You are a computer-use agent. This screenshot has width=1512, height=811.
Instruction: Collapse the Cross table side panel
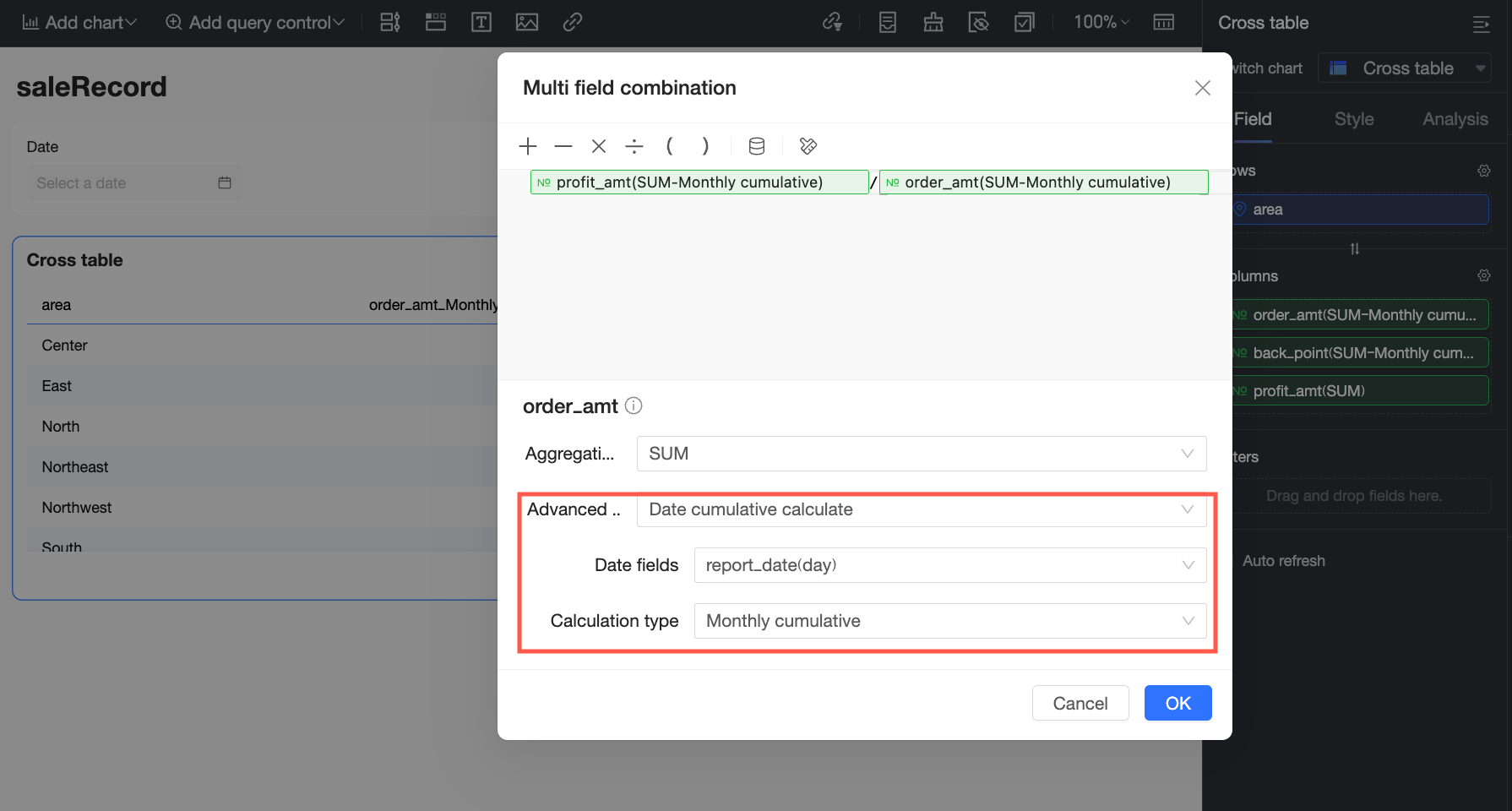coord(1482,24)
